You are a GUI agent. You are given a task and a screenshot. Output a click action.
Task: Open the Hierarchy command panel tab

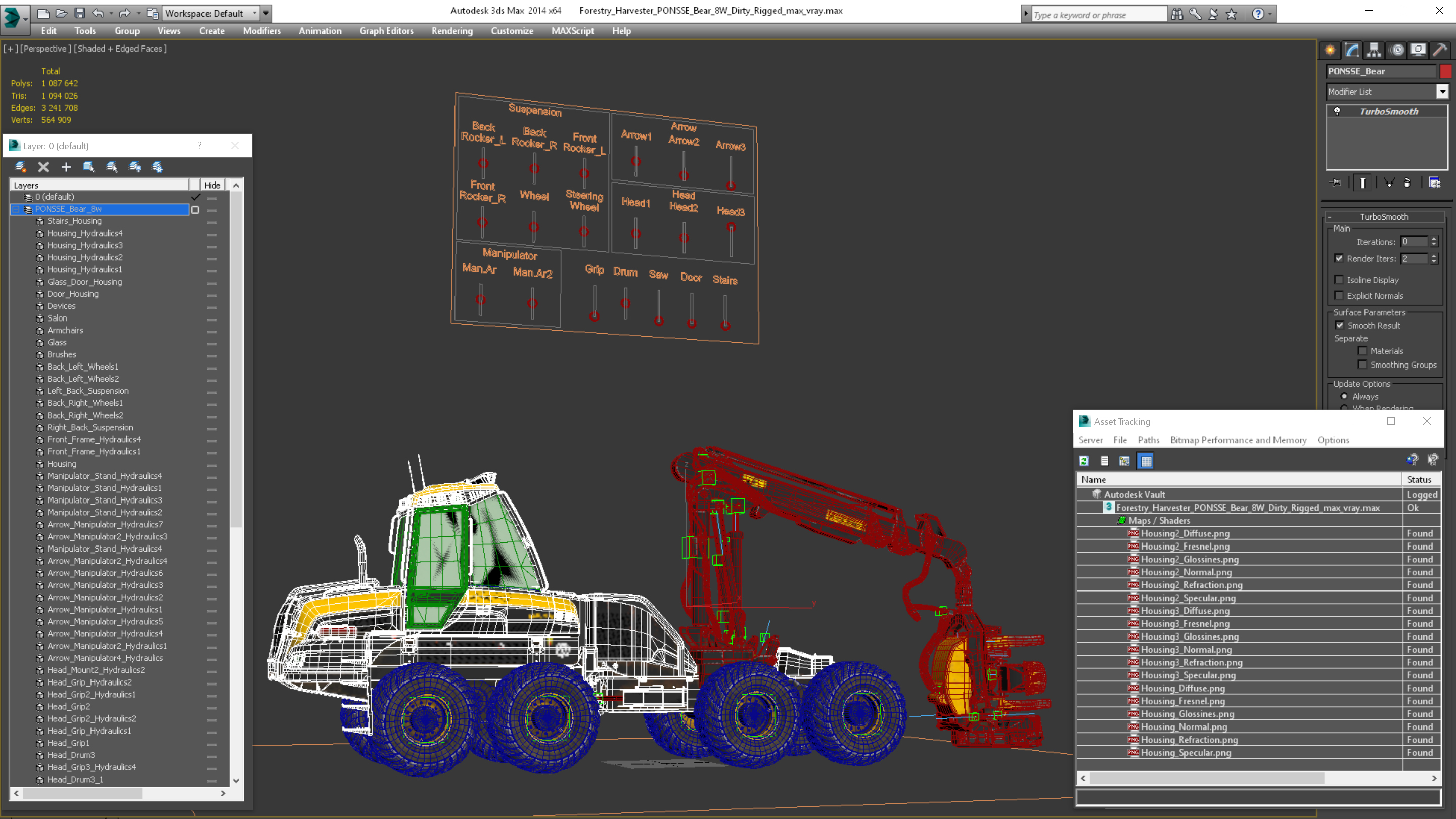coord(1374,50)
